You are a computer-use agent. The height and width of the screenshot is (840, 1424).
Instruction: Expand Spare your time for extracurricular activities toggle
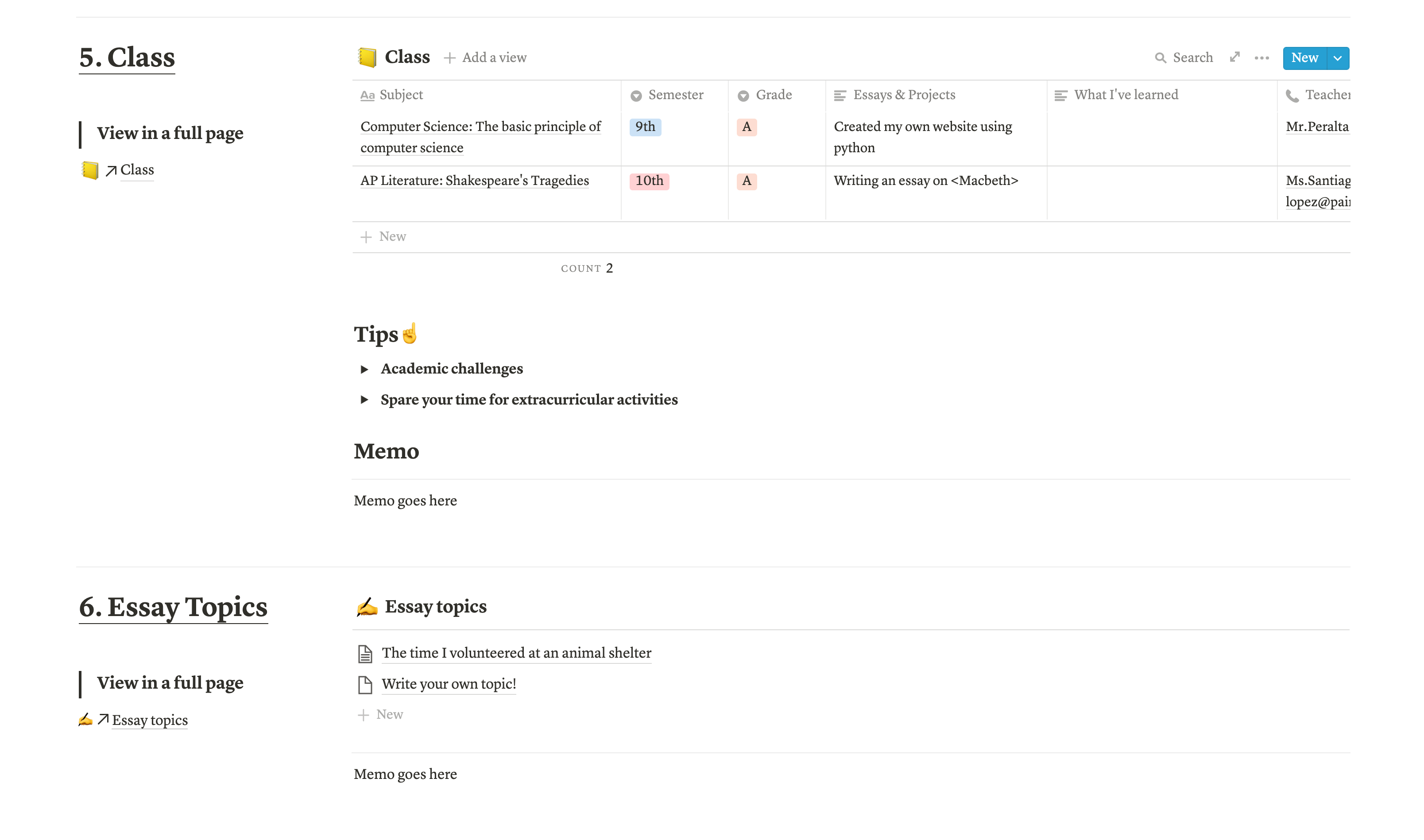[x=364, y=400]
